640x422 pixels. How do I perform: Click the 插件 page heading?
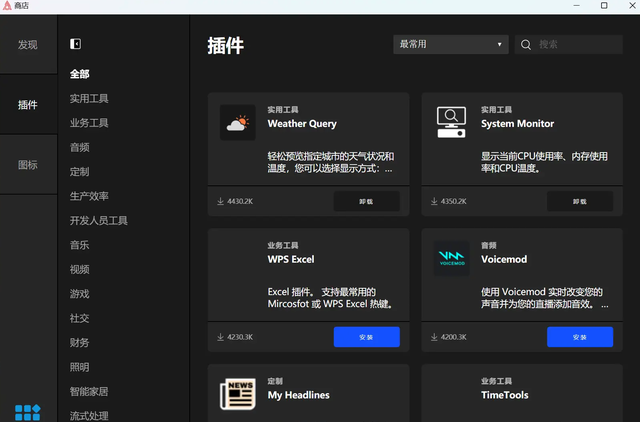[226, 45]
